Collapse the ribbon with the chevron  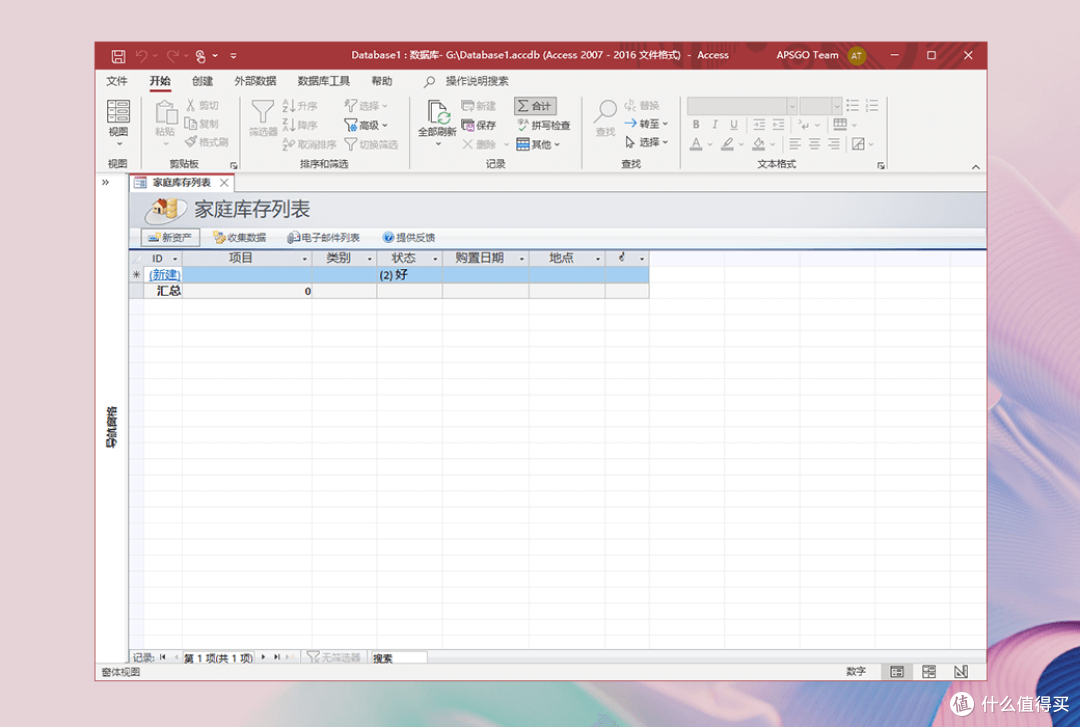[x=975, y=167]
